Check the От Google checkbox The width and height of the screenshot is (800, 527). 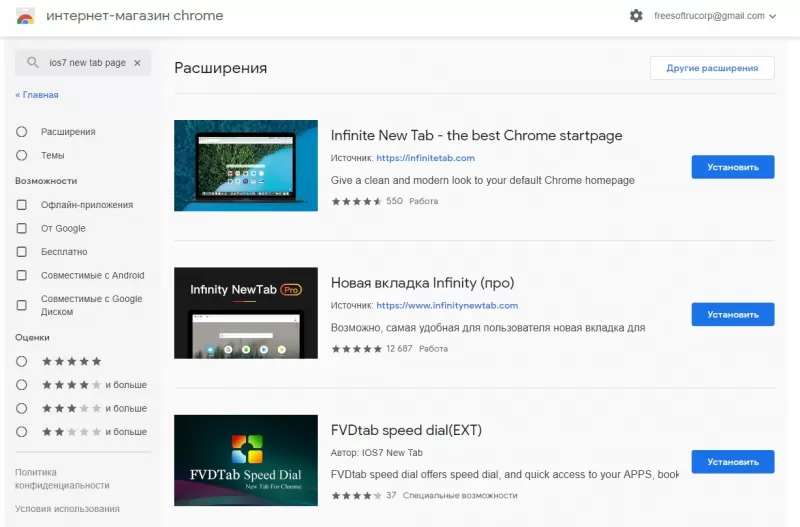pos(21,228)
